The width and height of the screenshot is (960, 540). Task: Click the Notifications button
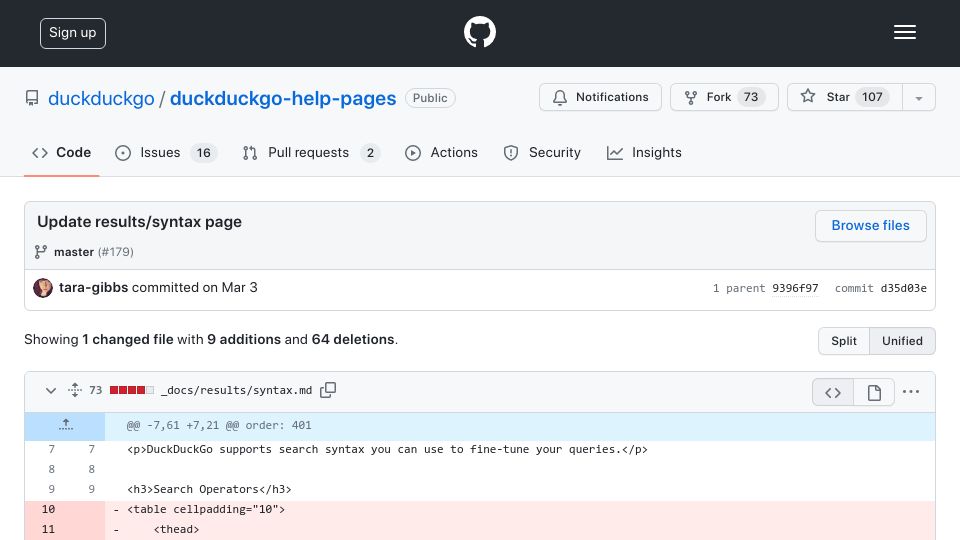tap(600, 97)
